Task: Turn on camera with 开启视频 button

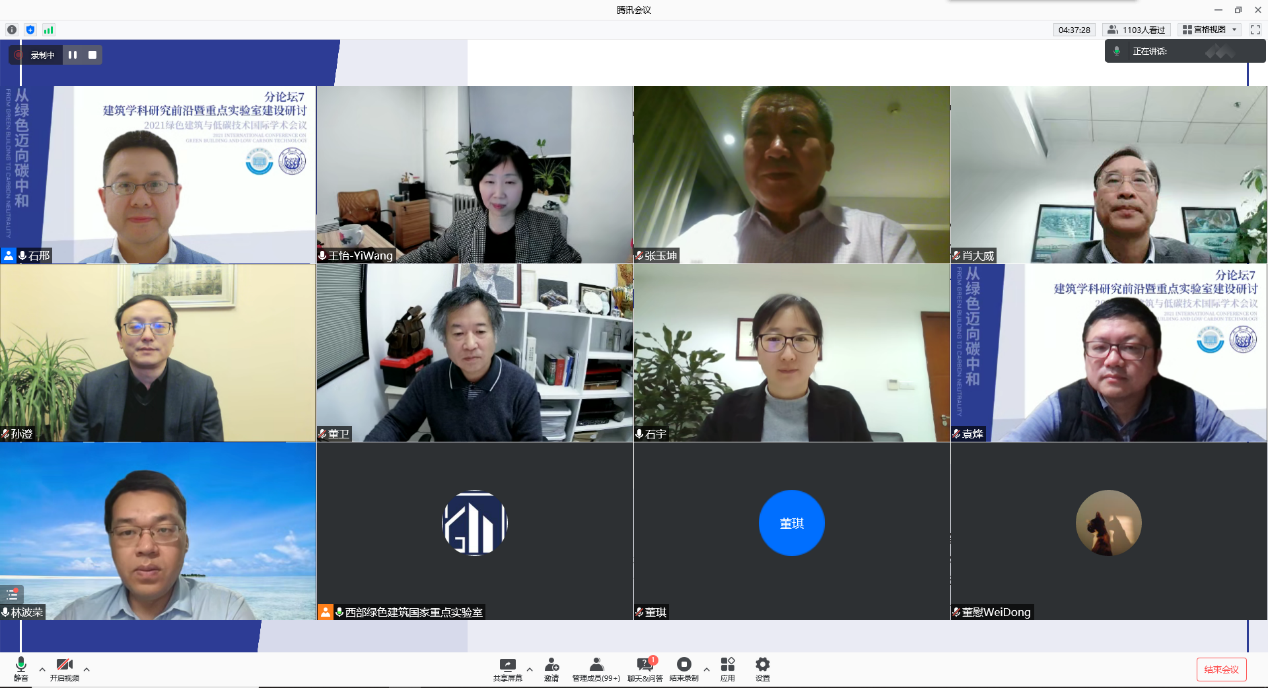Action: (x=64, y=669)
